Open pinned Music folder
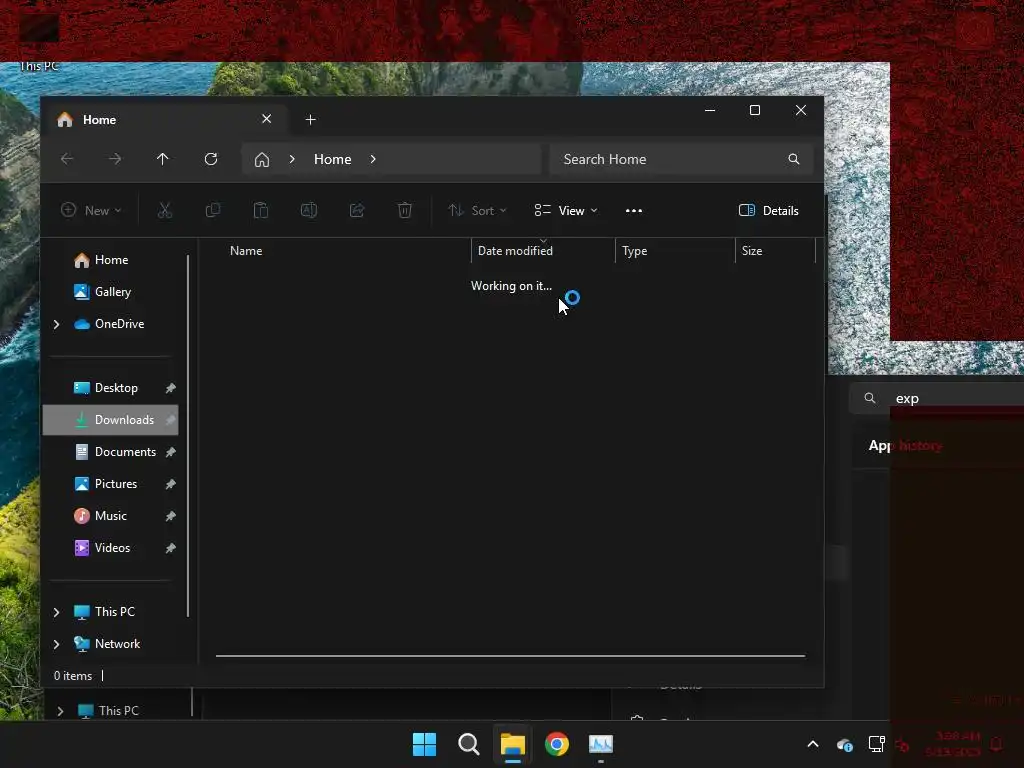Viewport: 1024px width, 768px height. point(110,516)
